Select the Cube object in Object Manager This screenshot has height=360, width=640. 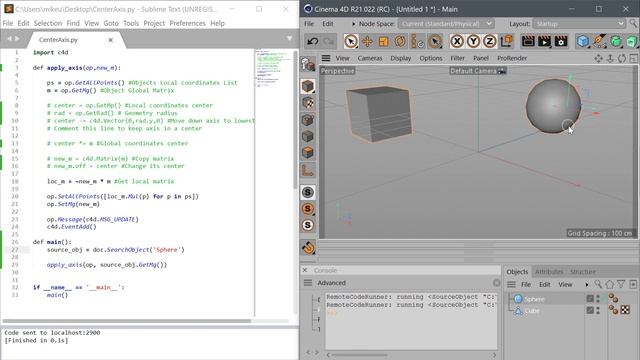pyautogui.click(x=531, y=311)
